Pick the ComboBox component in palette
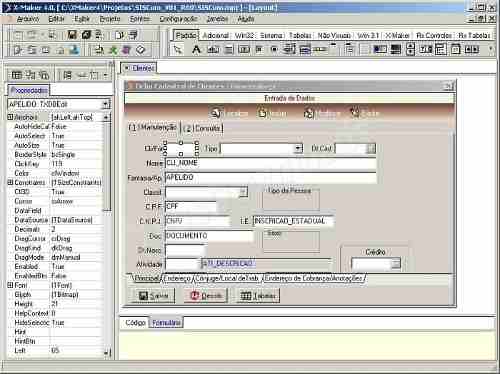500x374 pixels. [x=305, y=50]
